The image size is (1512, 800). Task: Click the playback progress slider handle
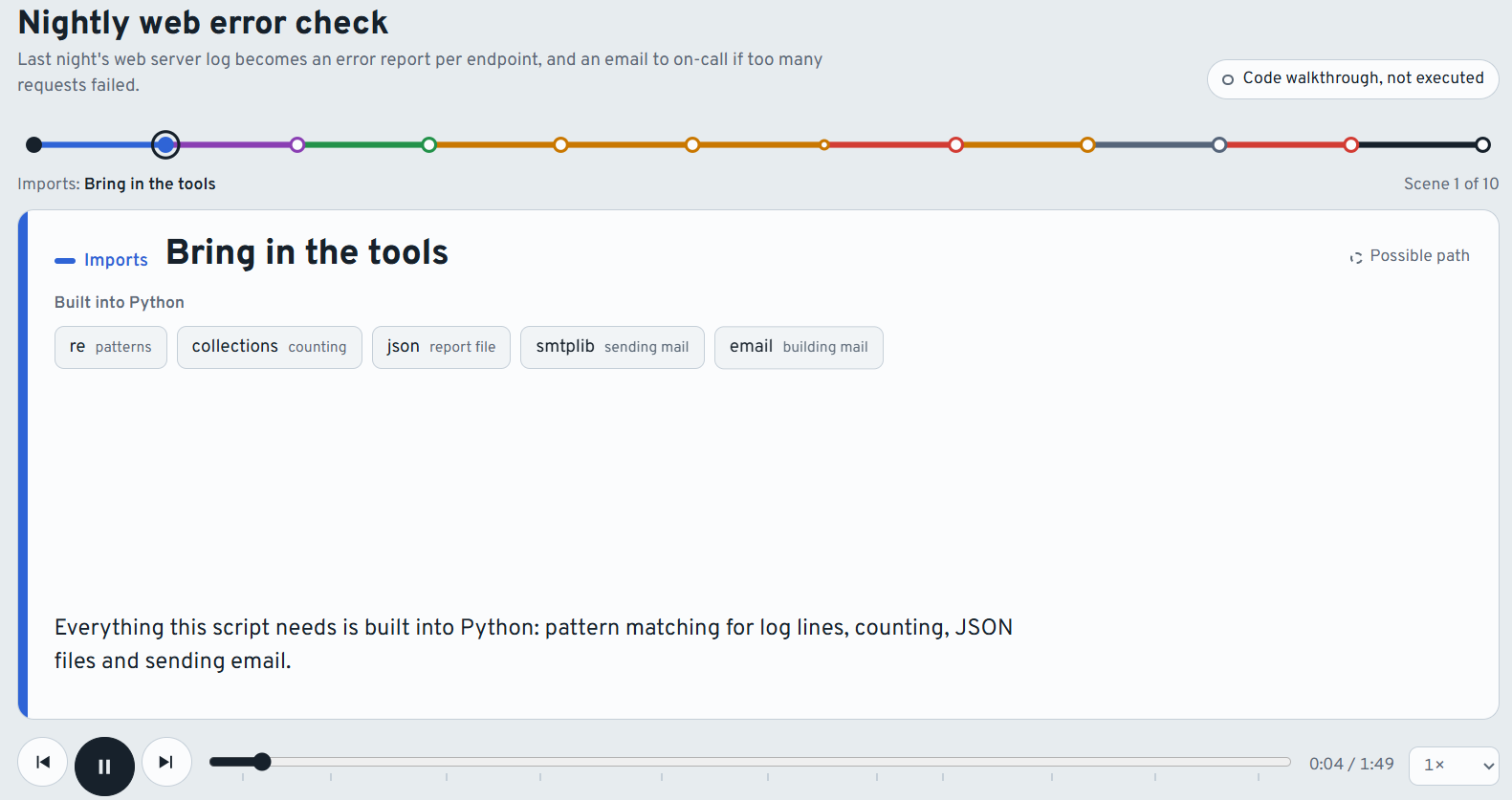262,762
